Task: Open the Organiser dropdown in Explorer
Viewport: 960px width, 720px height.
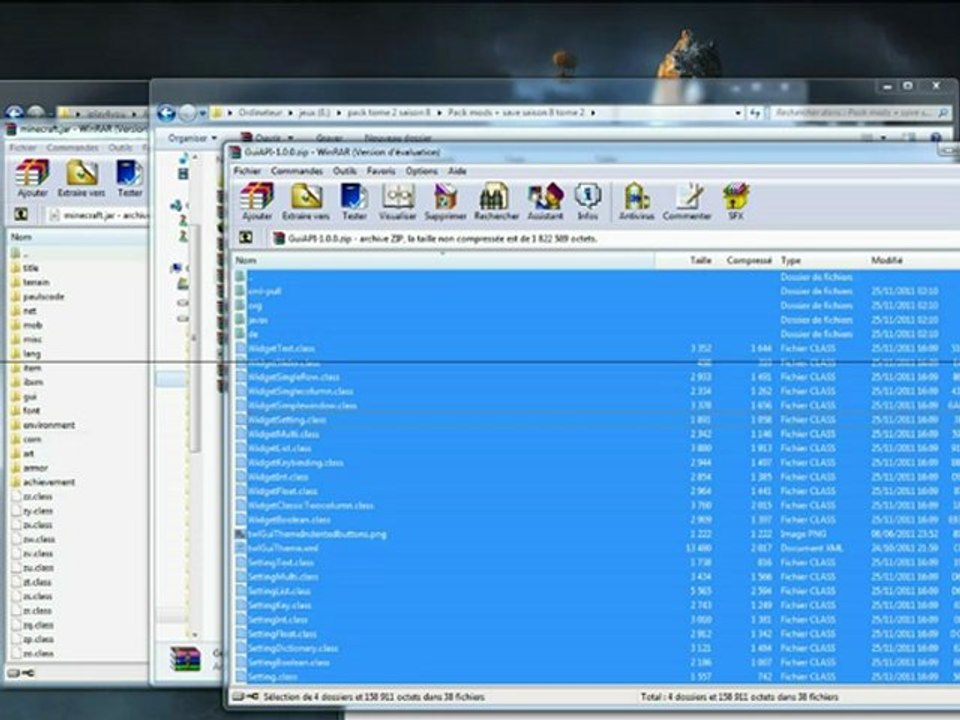Action: [191, 138]
